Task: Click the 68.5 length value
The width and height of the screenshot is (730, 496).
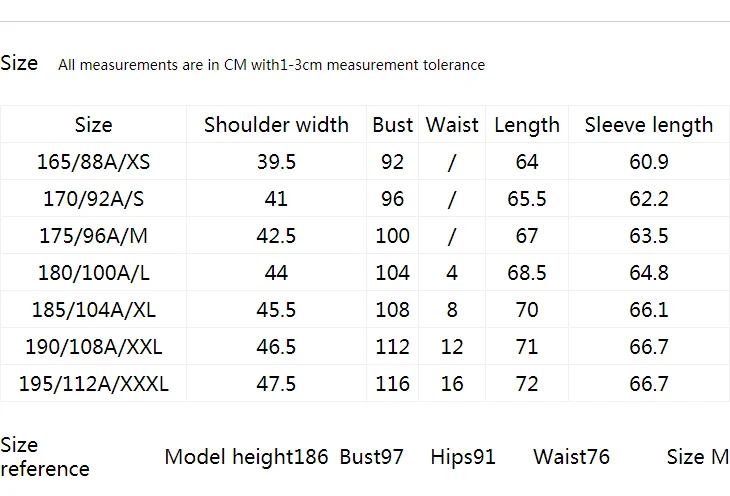Action: 527,272
